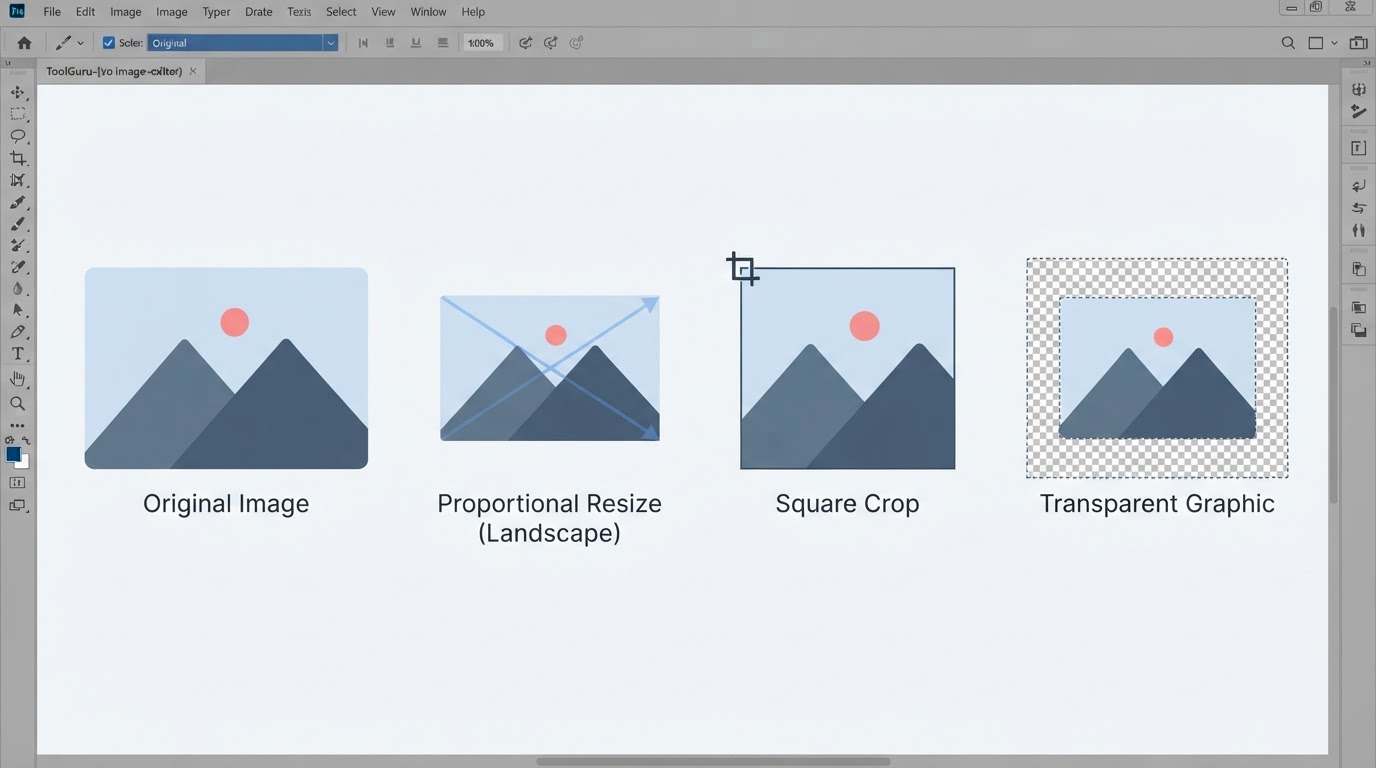Select the Pen tool
1376x768 pixels.
tap(17, 332)
